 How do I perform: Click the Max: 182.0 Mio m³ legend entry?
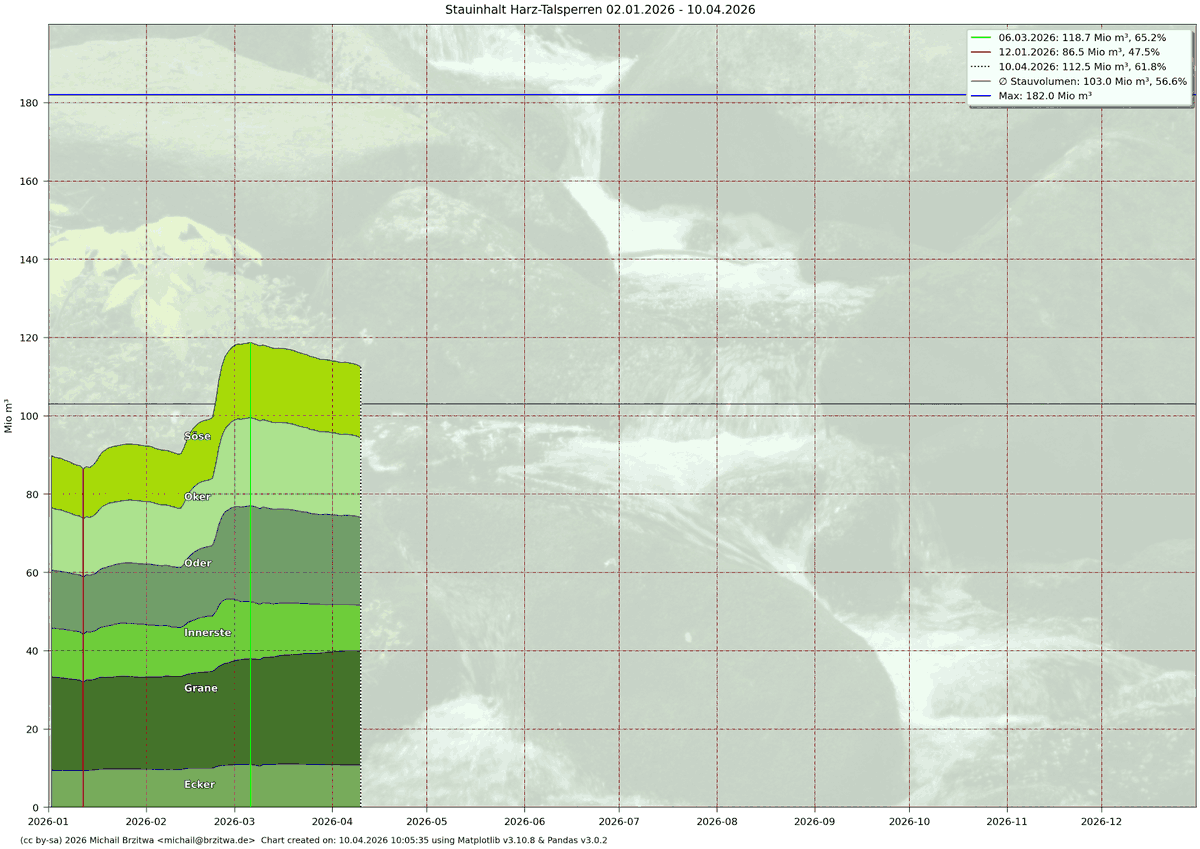click(1032, 96)
